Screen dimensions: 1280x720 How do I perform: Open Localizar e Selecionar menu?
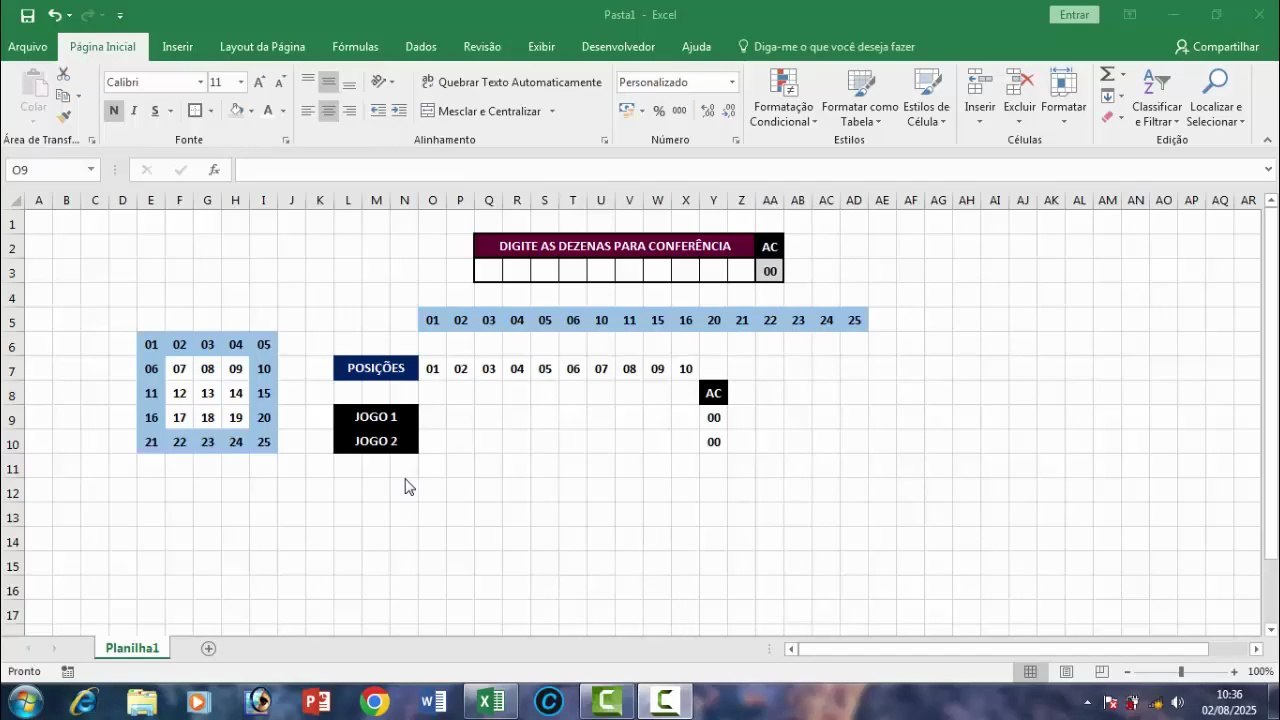coord(1216,98)
